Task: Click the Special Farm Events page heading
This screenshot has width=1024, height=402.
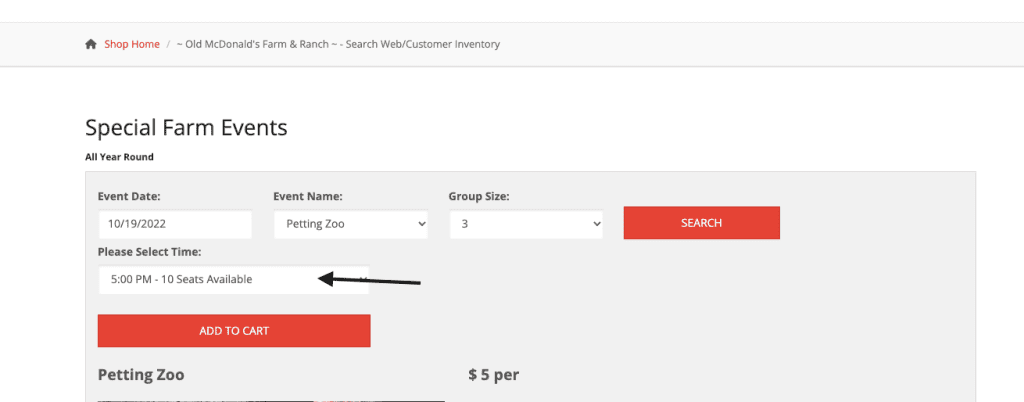Action: tap(186, 127)
